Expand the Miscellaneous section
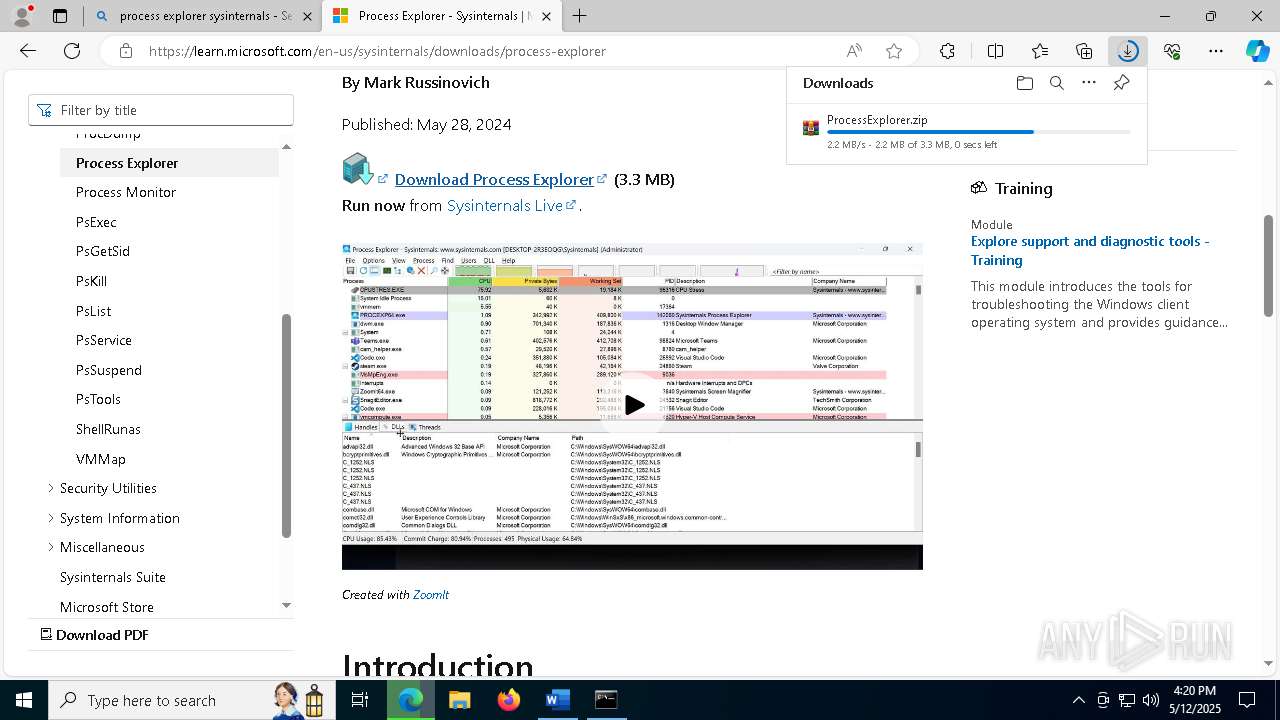 [51, 547]
